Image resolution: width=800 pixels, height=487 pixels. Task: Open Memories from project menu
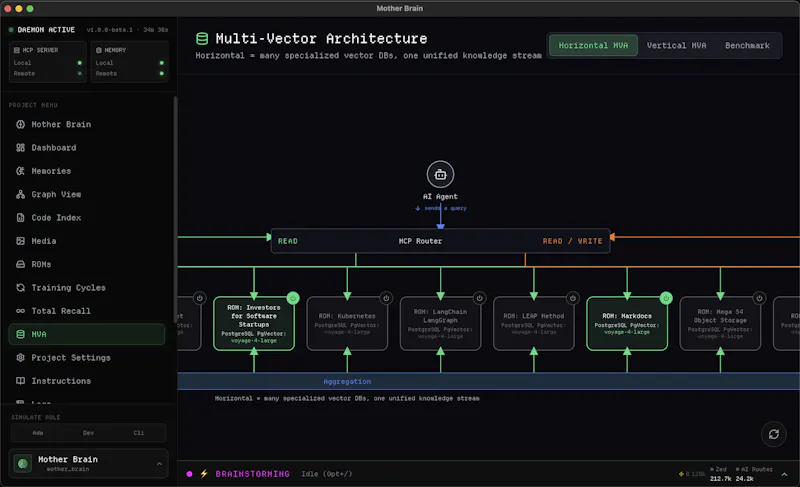(87, 171)
